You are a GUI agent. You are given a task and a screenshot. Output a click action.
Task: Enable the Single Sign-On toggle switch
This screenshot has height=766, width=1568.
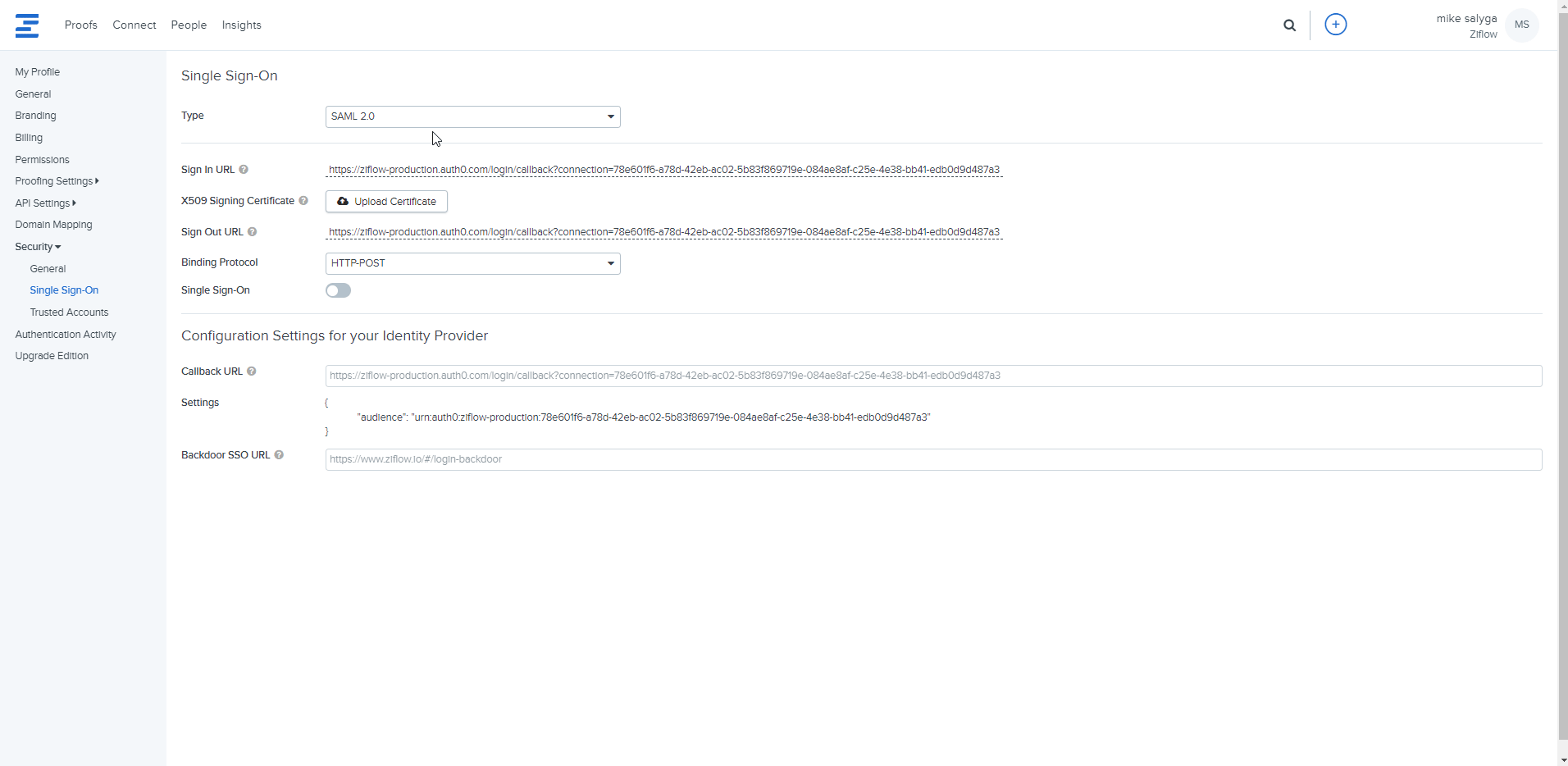(338, 290)
